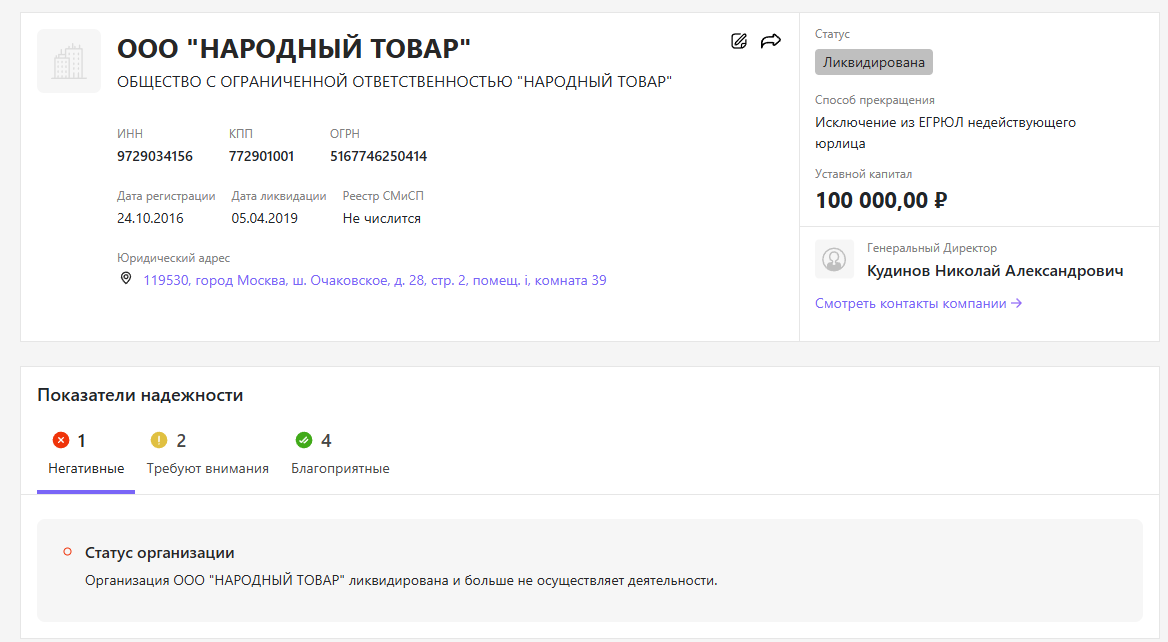Click the green favorable indicators icon
The width and height of the screenshot is (1168, 642).
tap(304, 440)
